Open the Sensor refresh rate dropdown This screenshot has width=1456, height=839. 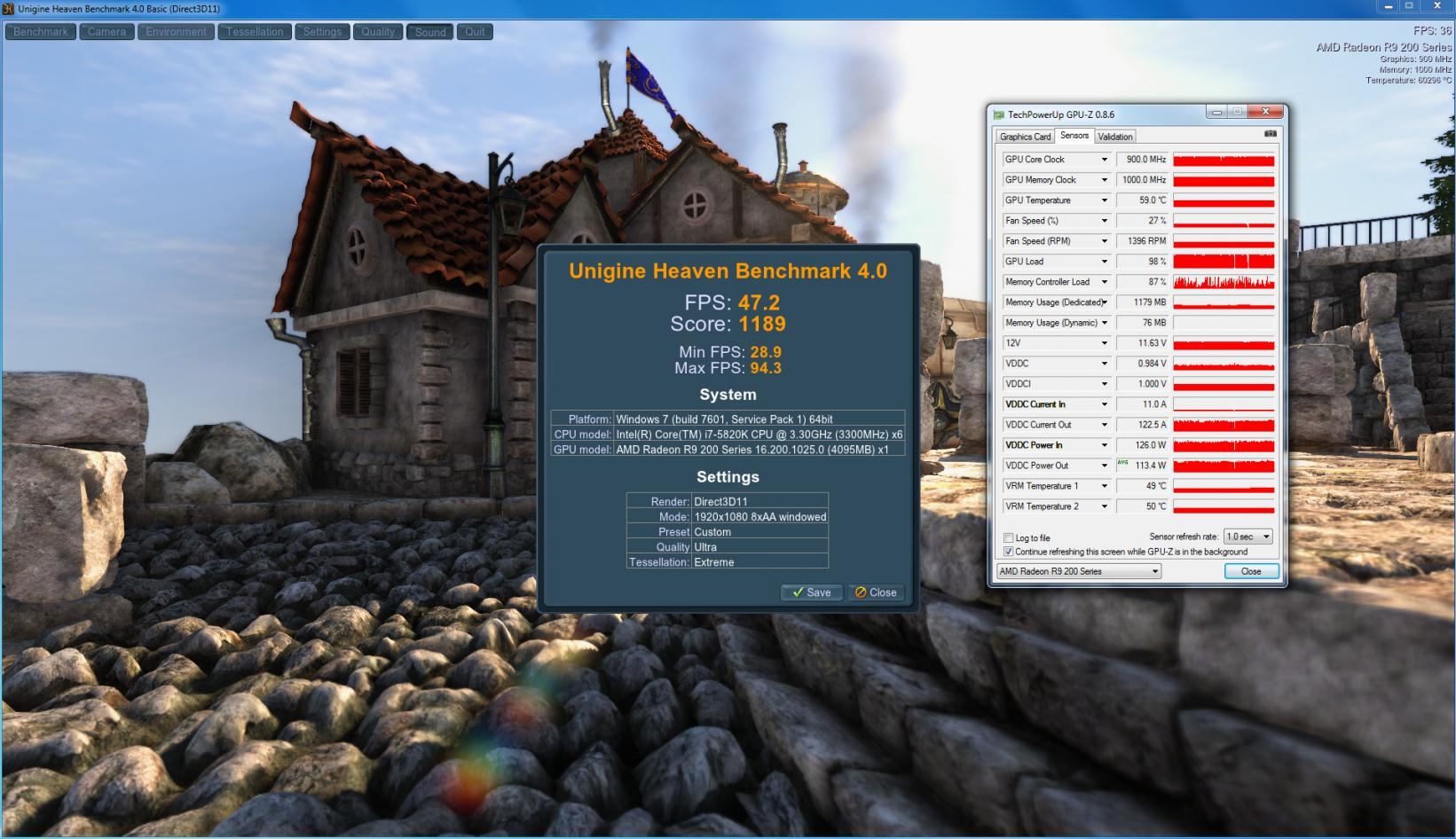(1247, 537)
